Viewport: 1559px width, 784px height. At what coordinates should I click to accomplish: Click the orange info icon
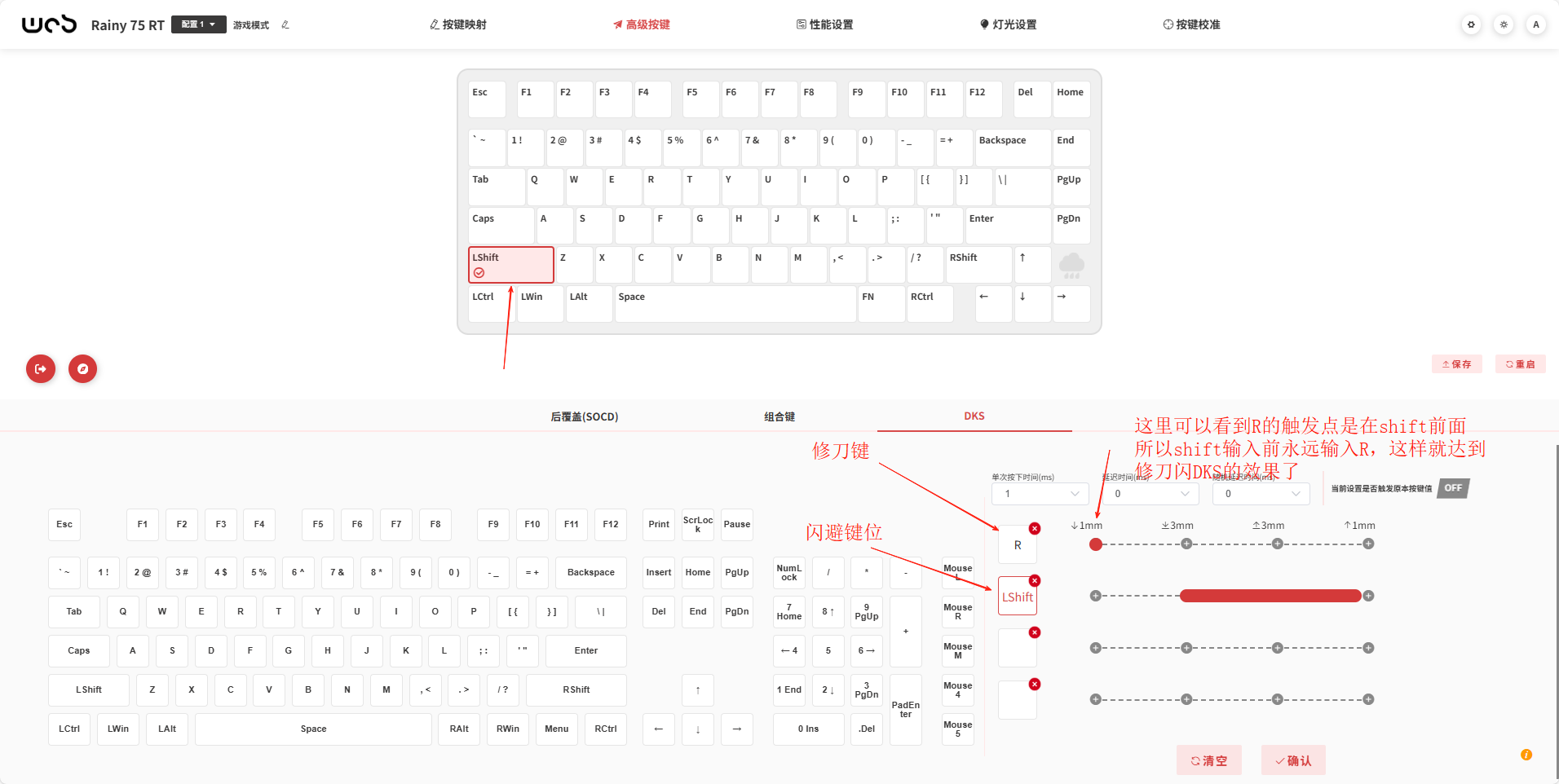tap(1526, 755)
